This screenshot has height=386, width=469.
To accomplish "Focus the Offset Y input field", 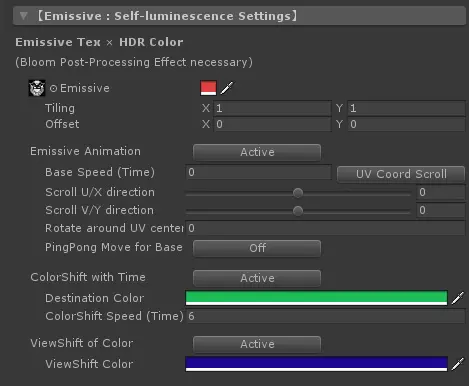I will point(406,124).
